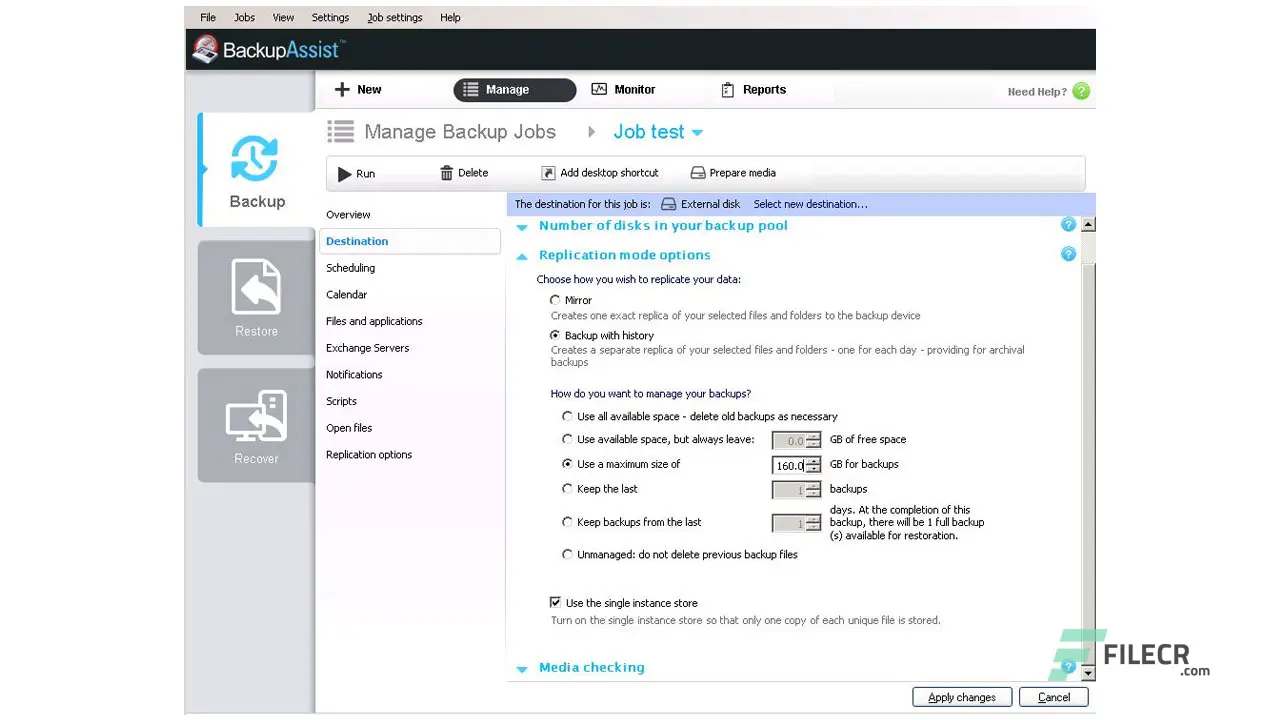This screenshot has width=1280, height=720.
Task: Select Keep the last backups option
Action: coord(568,490)
